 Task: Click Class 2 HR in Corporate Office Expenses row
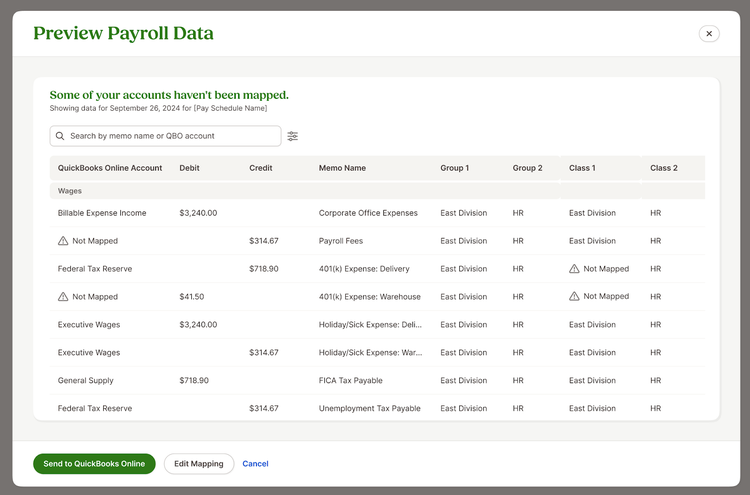(655, 213)
